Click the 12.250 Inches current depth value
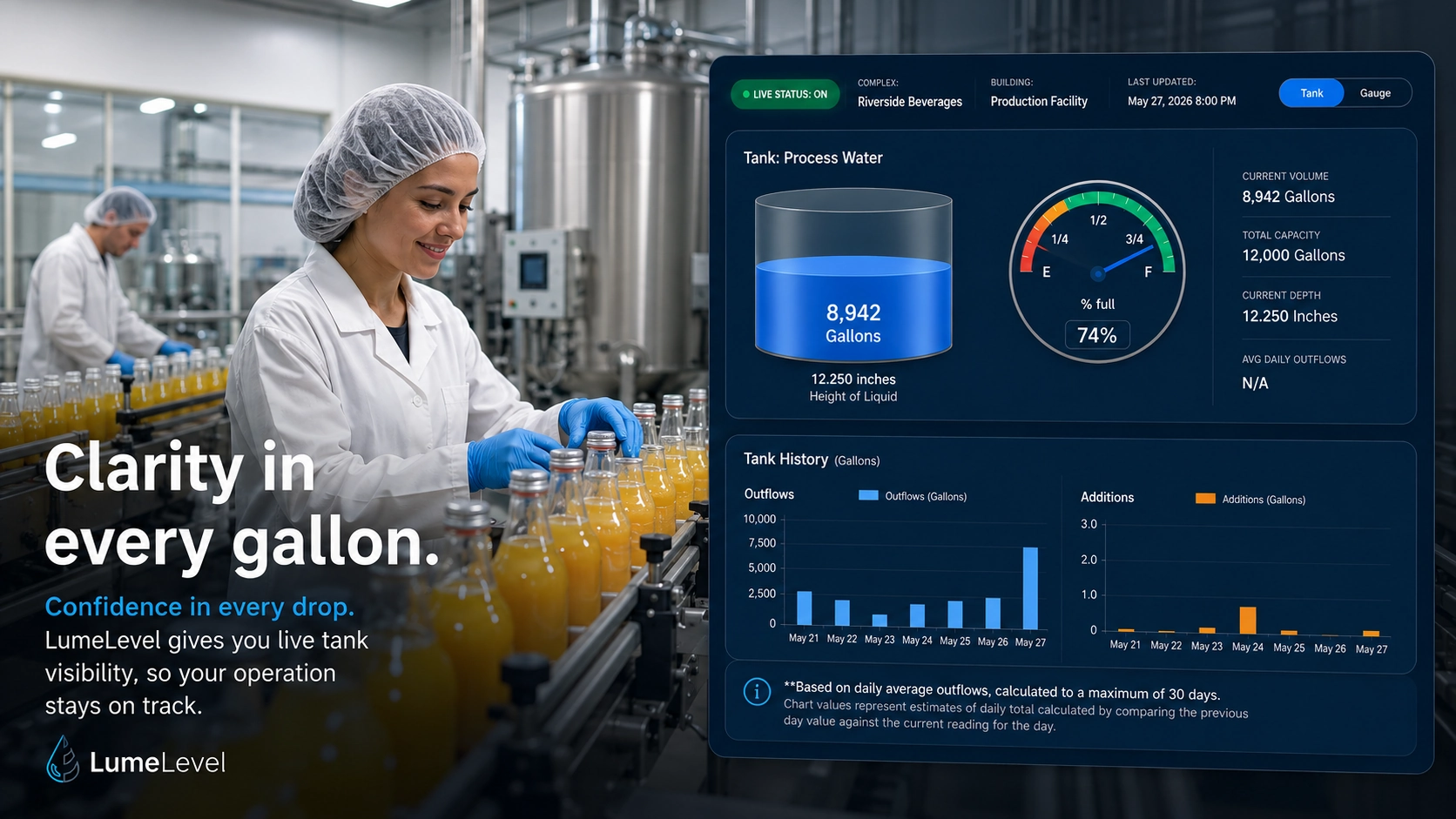The height and width of the screenshot is (819, 1456). (1290, 316)
